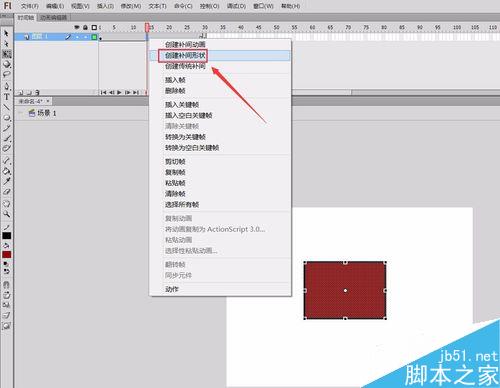Viewport: 500px width, 388px height.
Task: Select the Zoom magnifier tool
Action: click(6, 214)
